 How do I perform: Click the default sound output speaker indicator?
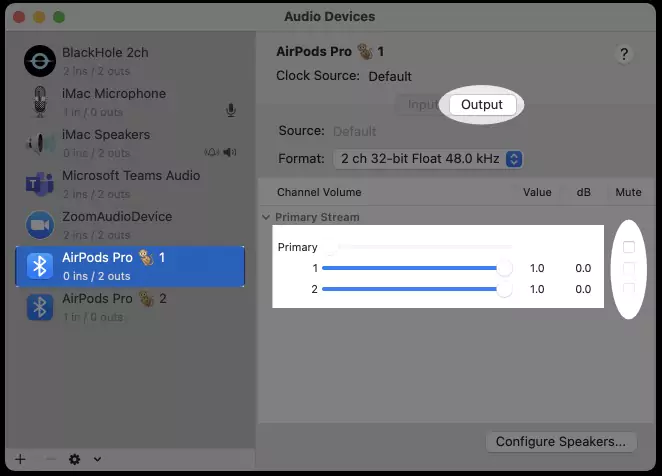tap(230, 152)
